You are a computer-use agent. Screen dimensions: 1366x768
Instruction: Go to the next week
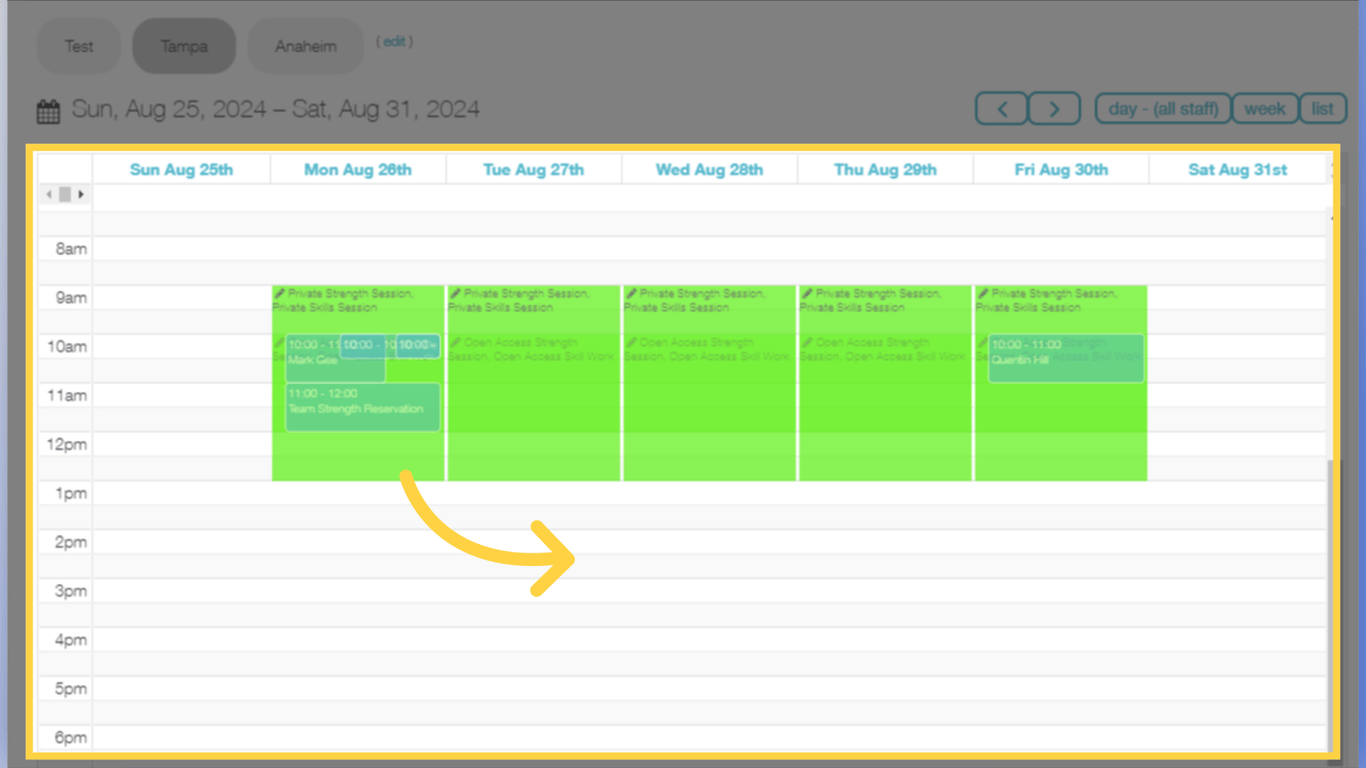(x=1054, y=108)
